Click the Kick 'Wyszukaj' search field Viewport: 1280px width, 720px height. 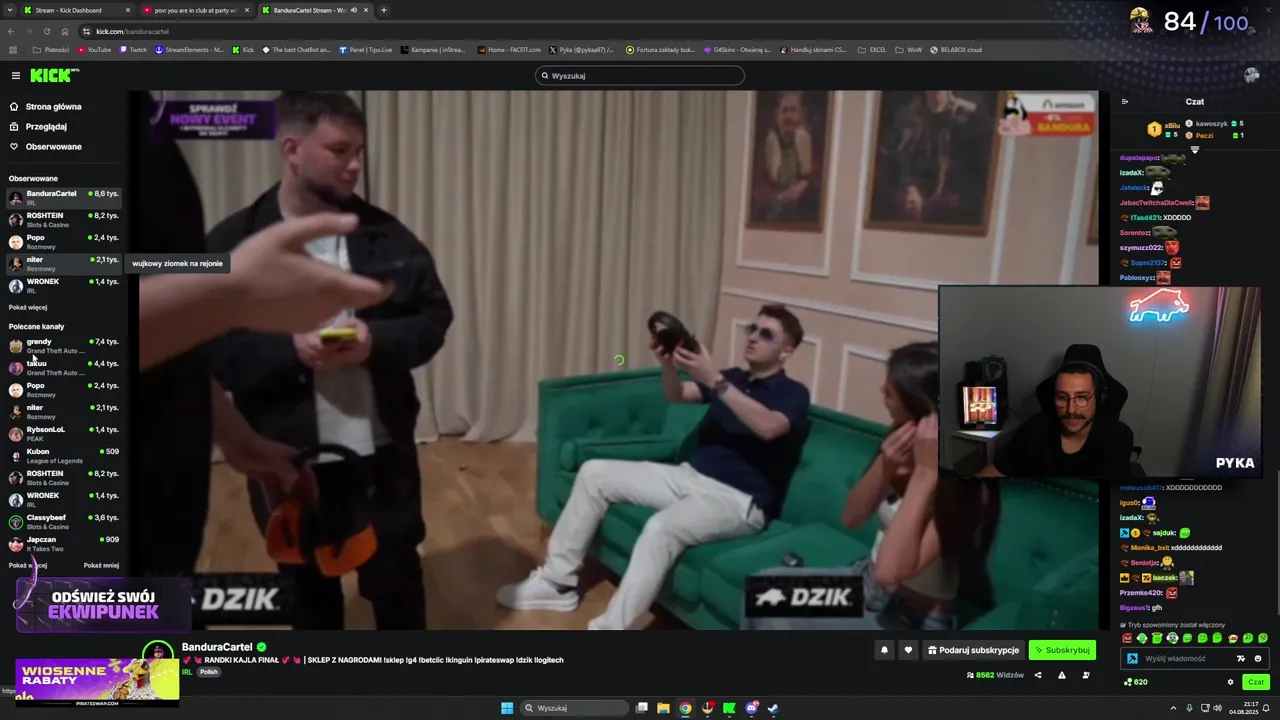point(640,76)
